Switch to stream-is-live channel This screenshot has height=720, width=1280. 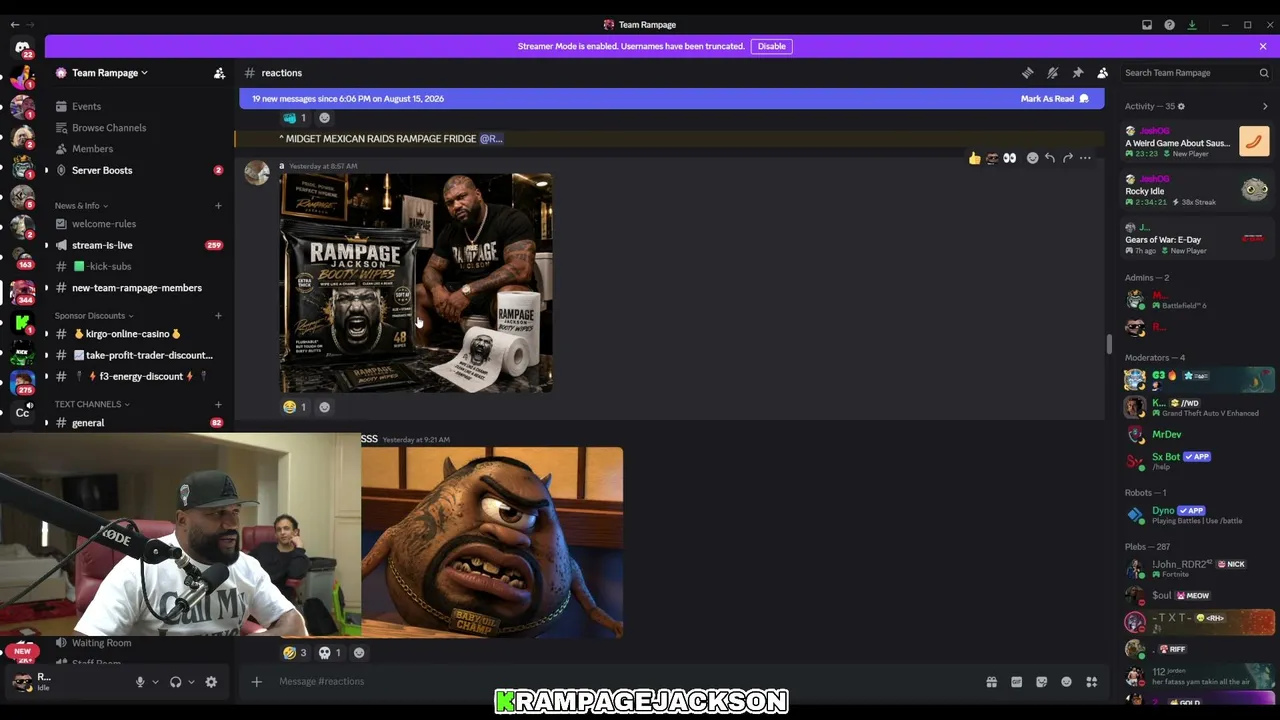click(x=139, y=245)
